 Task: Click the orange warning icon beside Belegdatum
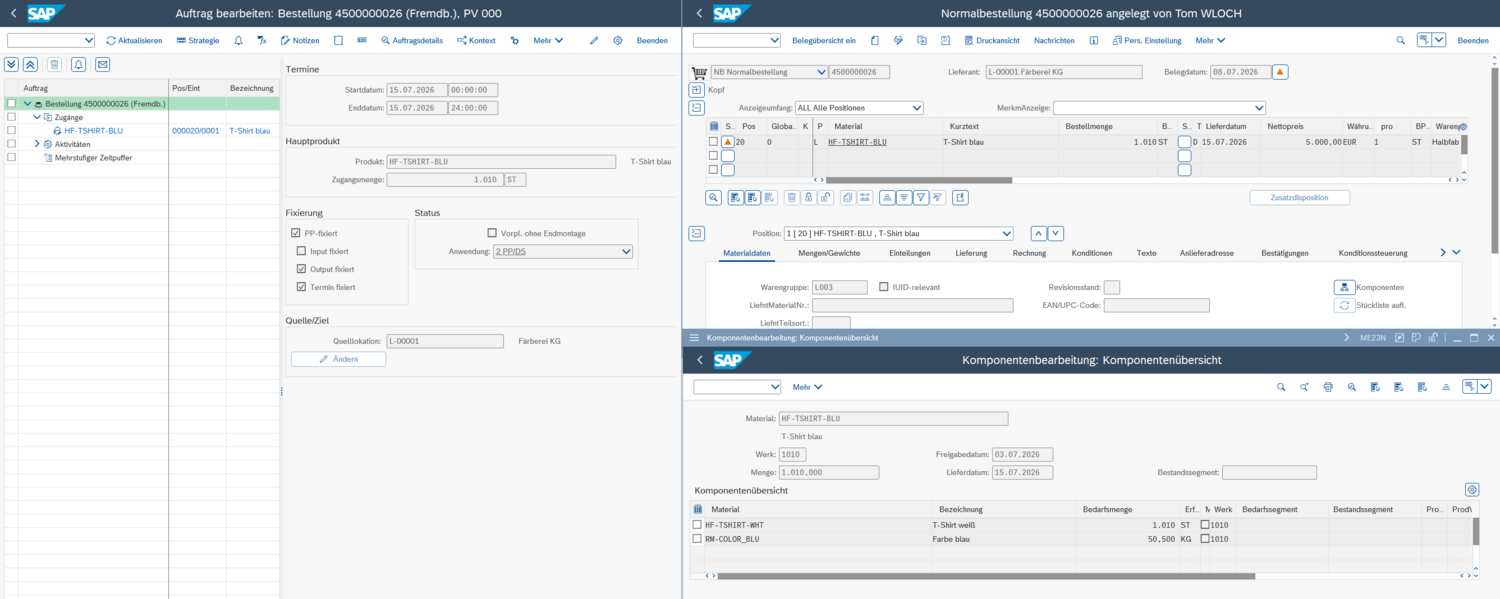(1280, 72)
